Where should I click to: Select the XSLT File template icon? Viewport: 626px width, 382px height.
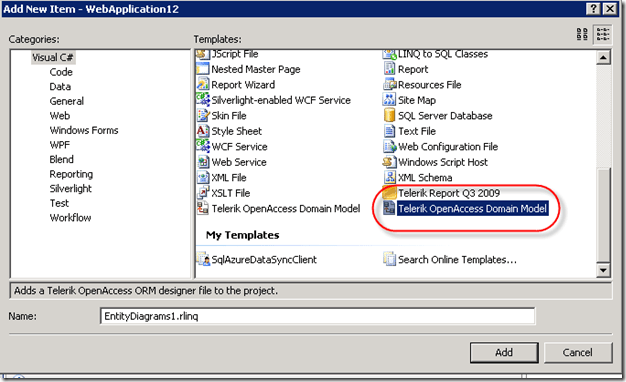[x=203, y=193]
